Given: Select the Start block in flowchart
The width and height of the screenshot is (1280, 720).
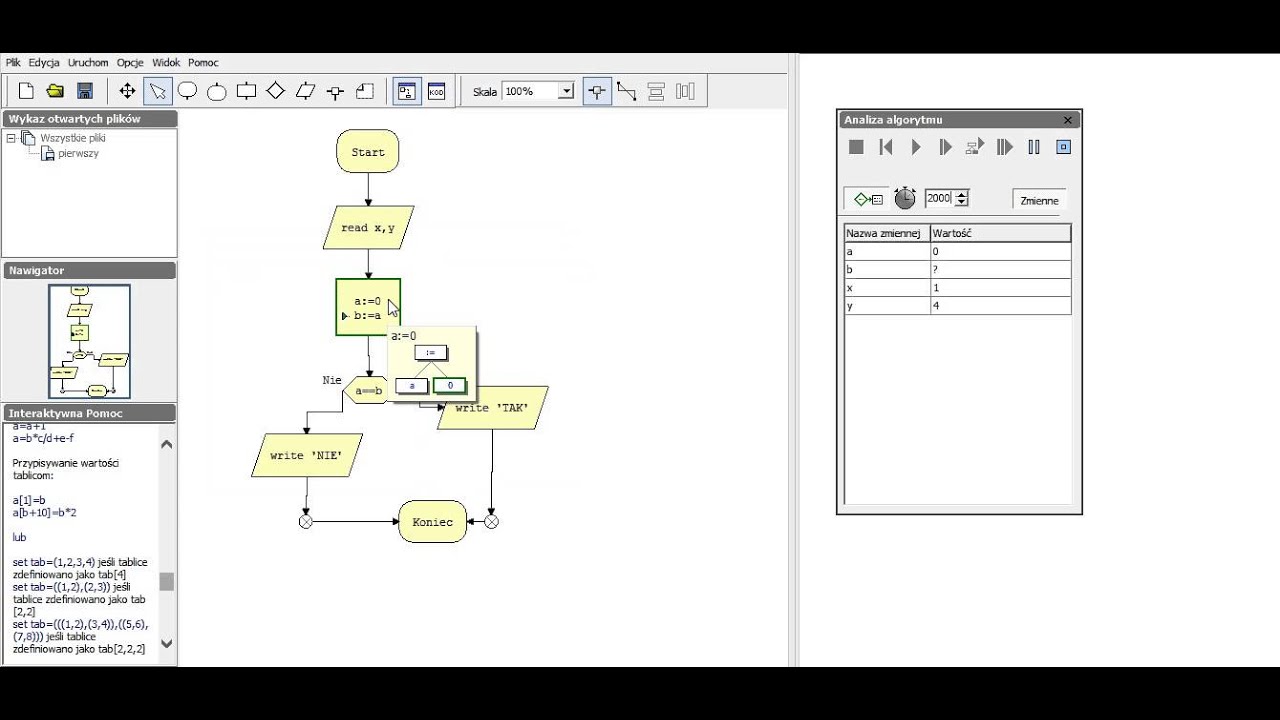Looking at the screenshot, I should pos(368,152).
